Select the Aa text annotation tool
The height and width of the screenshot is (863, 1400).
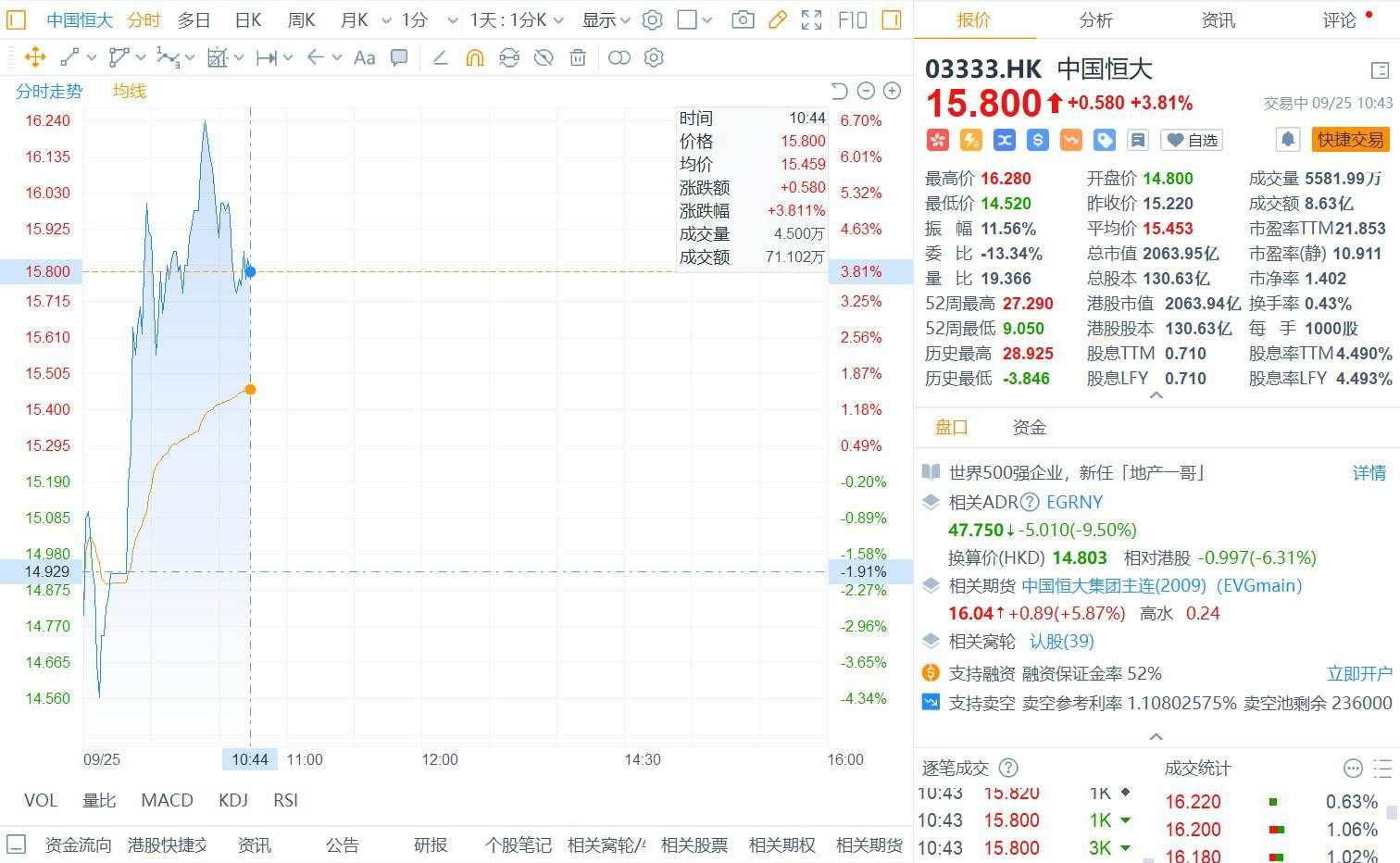click(x=365, y=57)
